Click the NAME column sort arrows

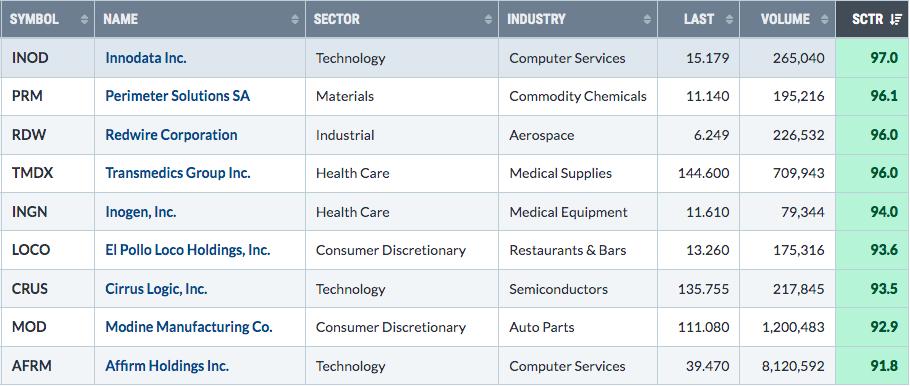295,19
